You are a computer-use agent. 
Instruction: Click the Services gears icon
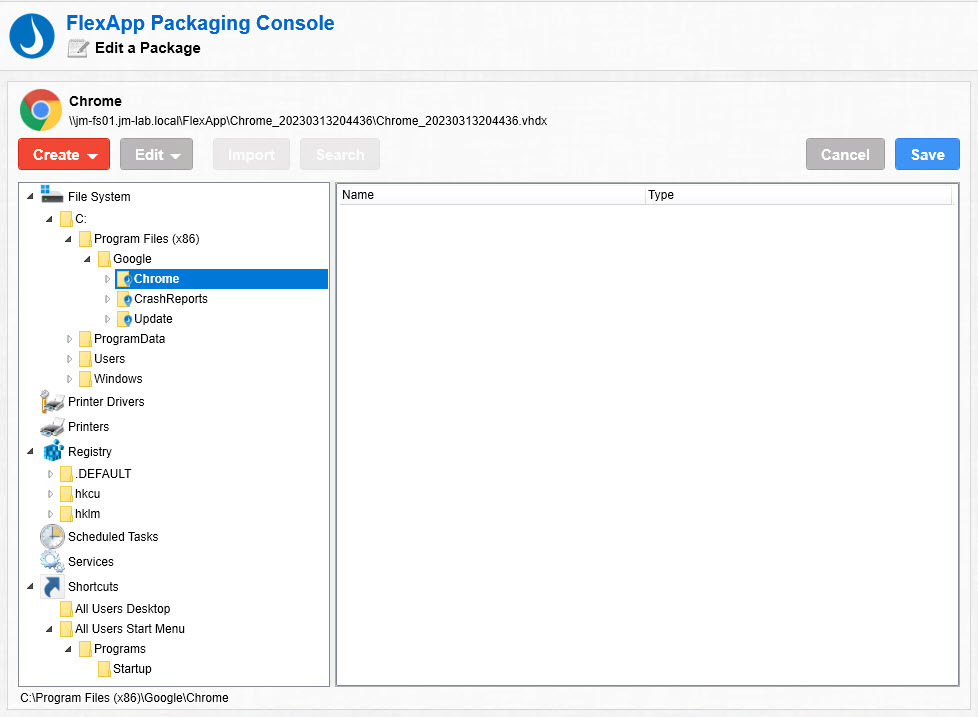tap(52, 561)
